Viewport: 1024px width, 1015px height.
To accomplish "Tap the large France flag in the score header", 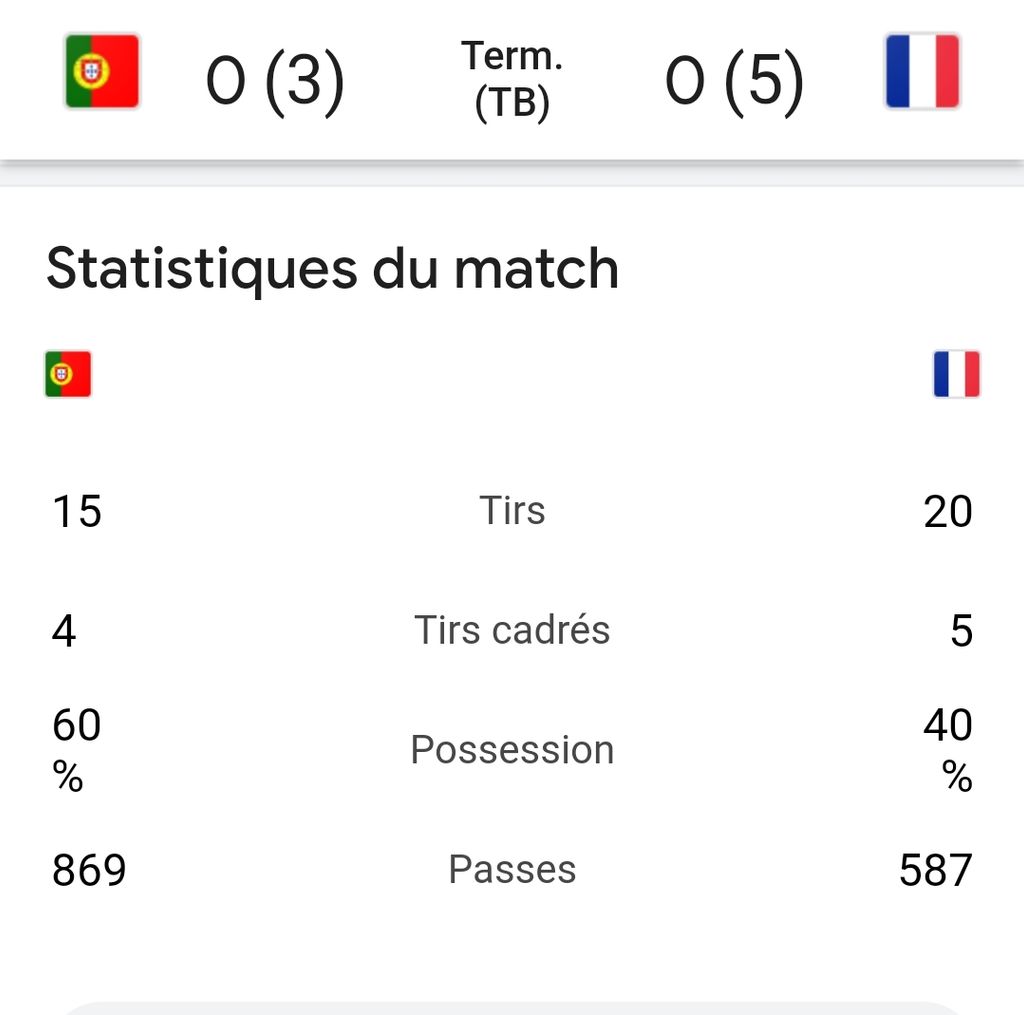I will click(922, 71).
